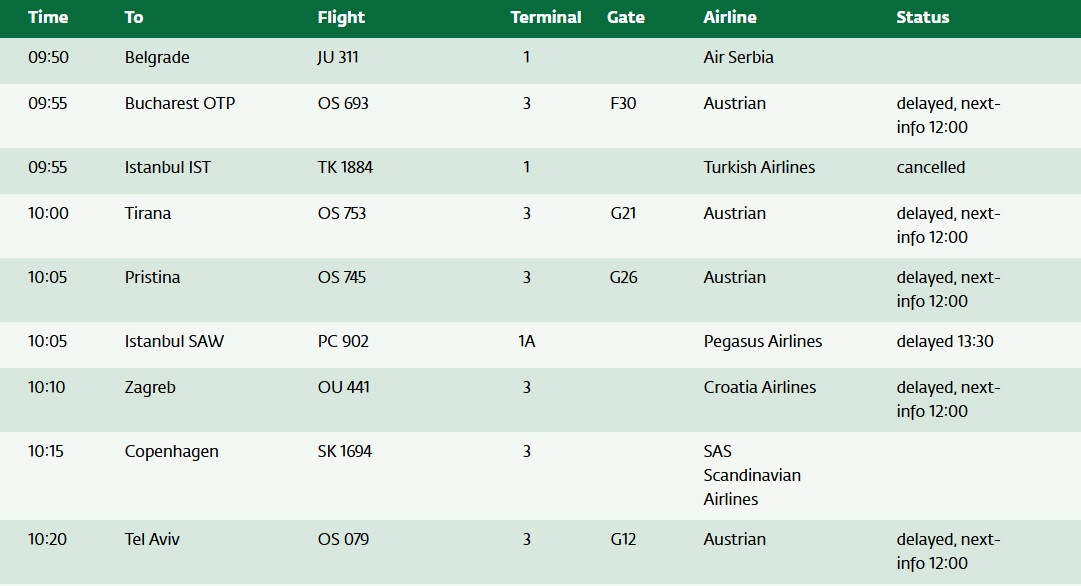Click the Status column header

point(922,17)
